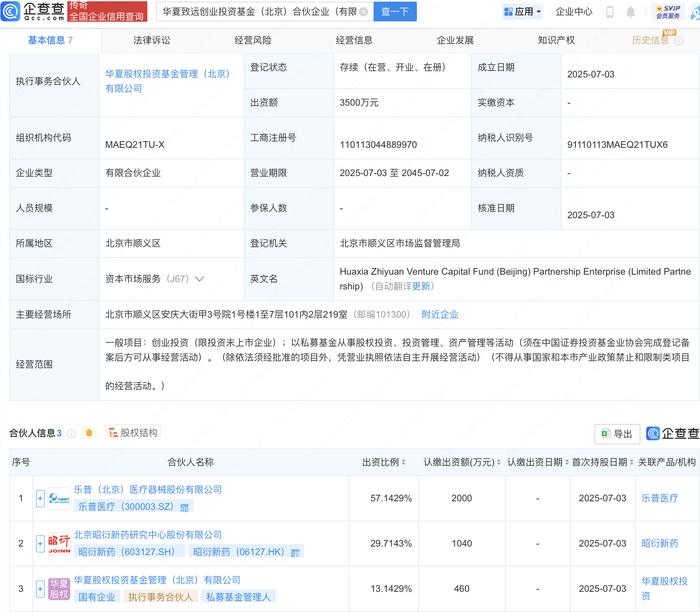The image size is (700, 612).
Task: Open the mobile phone icon in header
Action: pyautogui.click(x=610, y=12)
